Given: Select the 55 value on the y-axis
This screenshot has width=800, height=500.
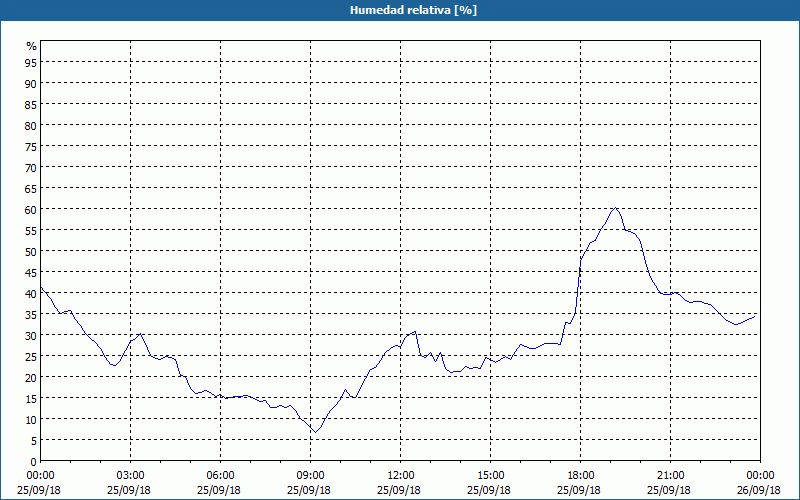Looking at the screenshot, I should click(31, 230).
